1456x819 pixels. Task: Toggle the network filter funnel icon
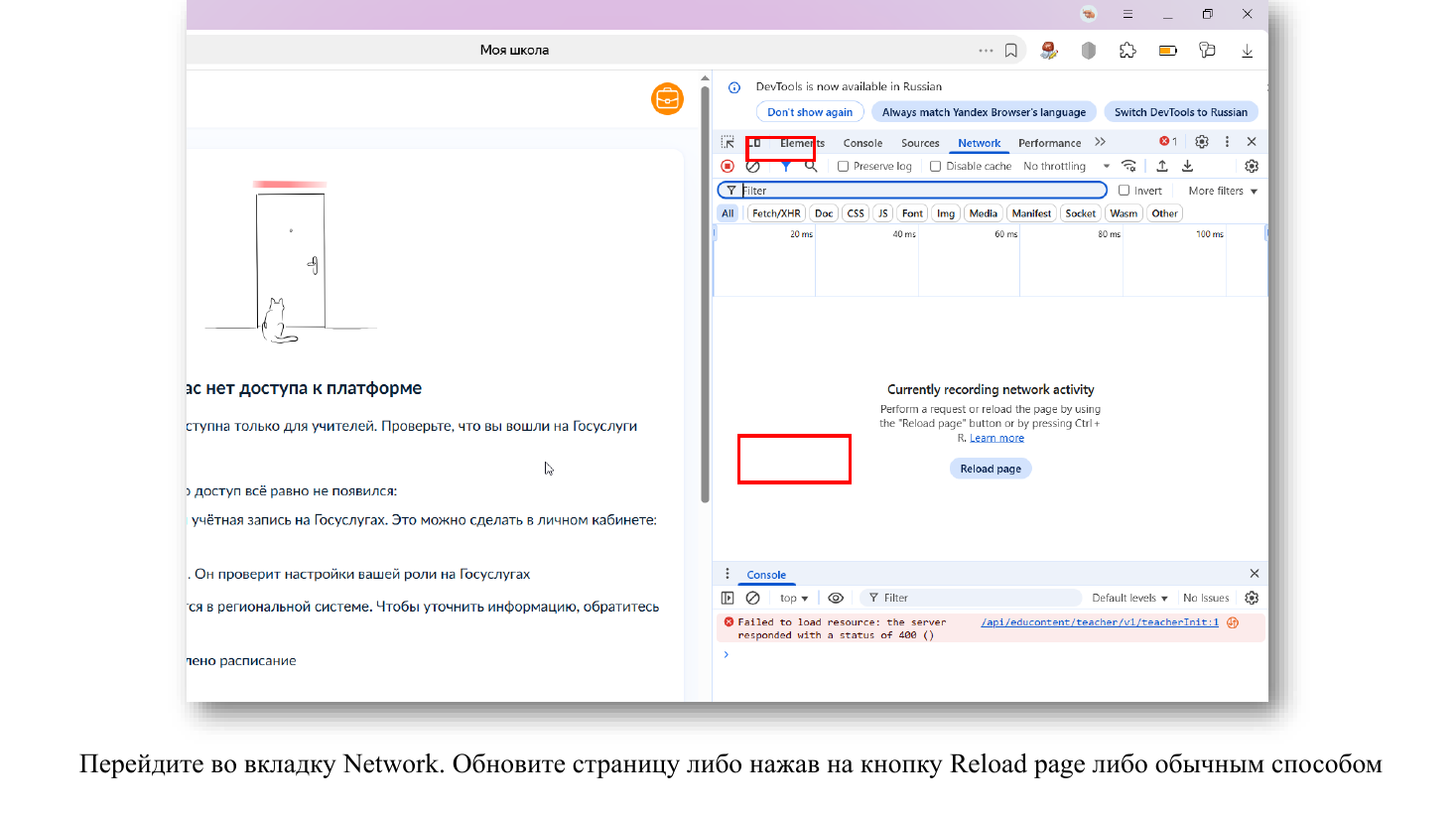tap(785, 166)
